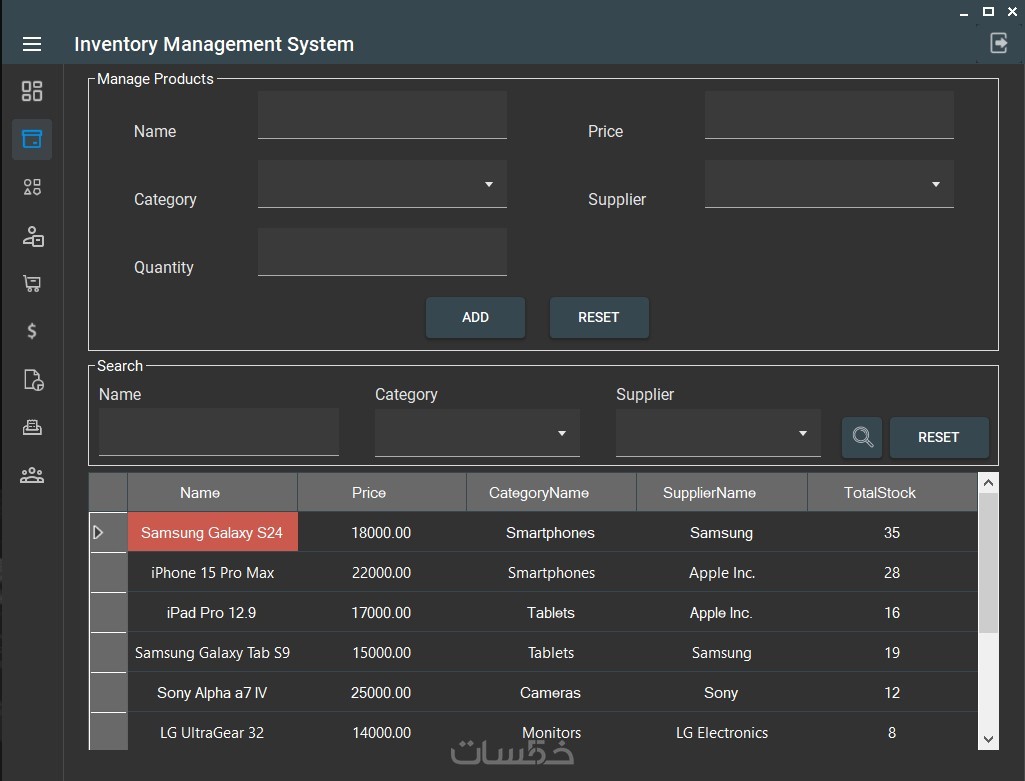Open the hamburger menu
This screenshot has height=781, width=1025.
31,44
